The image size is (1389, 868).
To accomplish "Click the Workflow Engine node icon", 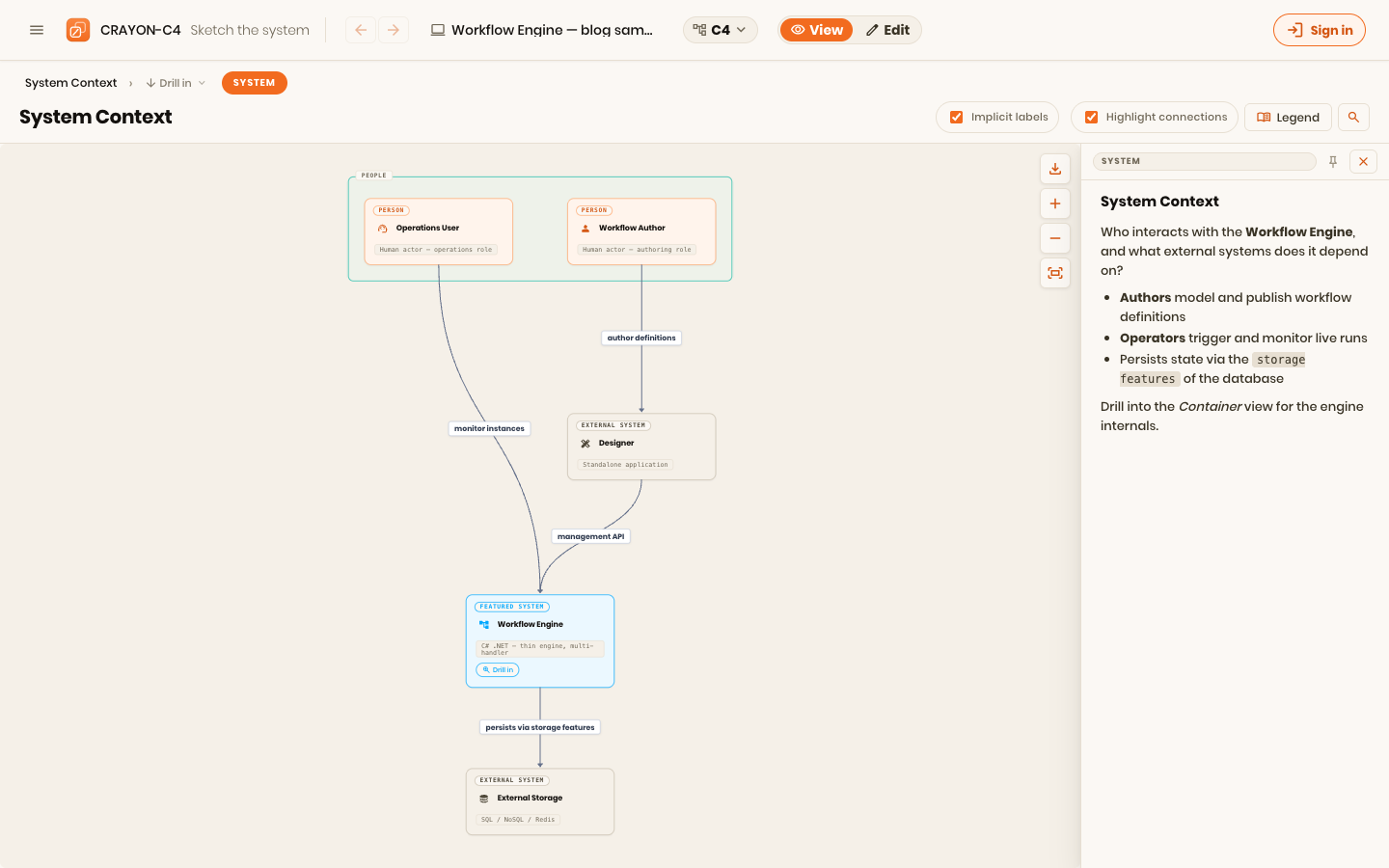I will coord(484,624).
